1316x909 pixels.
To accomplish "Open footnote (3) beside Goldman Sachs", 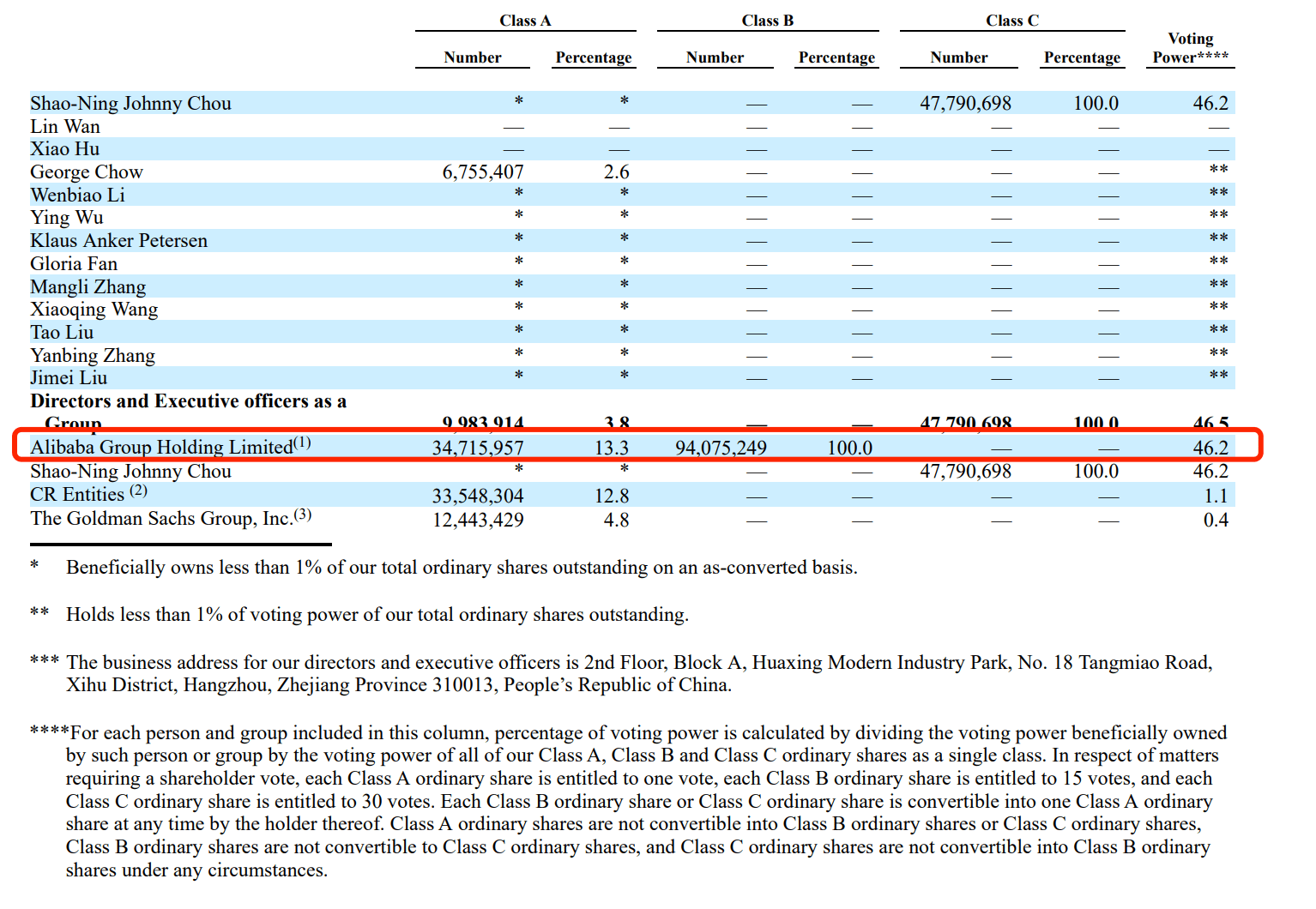I will pos(303,515).
